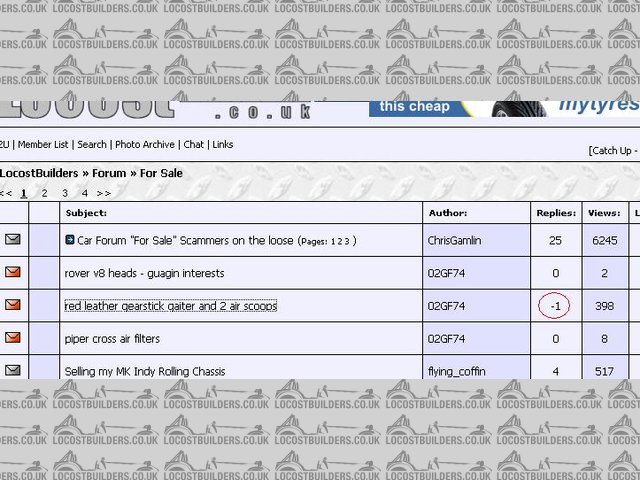Screen dimensions: 640x480
Task: Click the Forum breadcrumb link
Action: [x=110, y=173]
